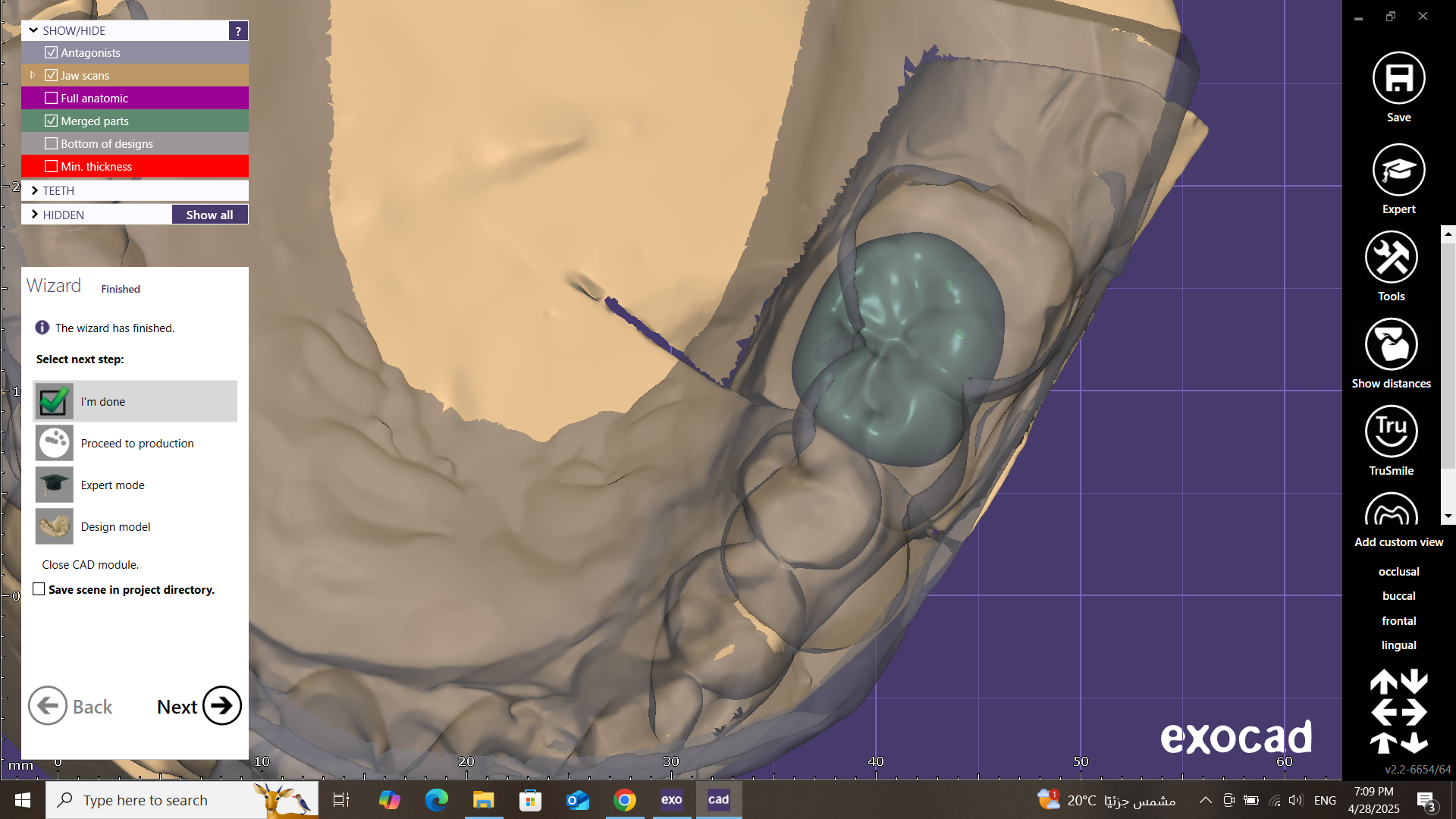Check Save scene in project directory
This screenshot has height=819, width=1456.
[39, 589]
